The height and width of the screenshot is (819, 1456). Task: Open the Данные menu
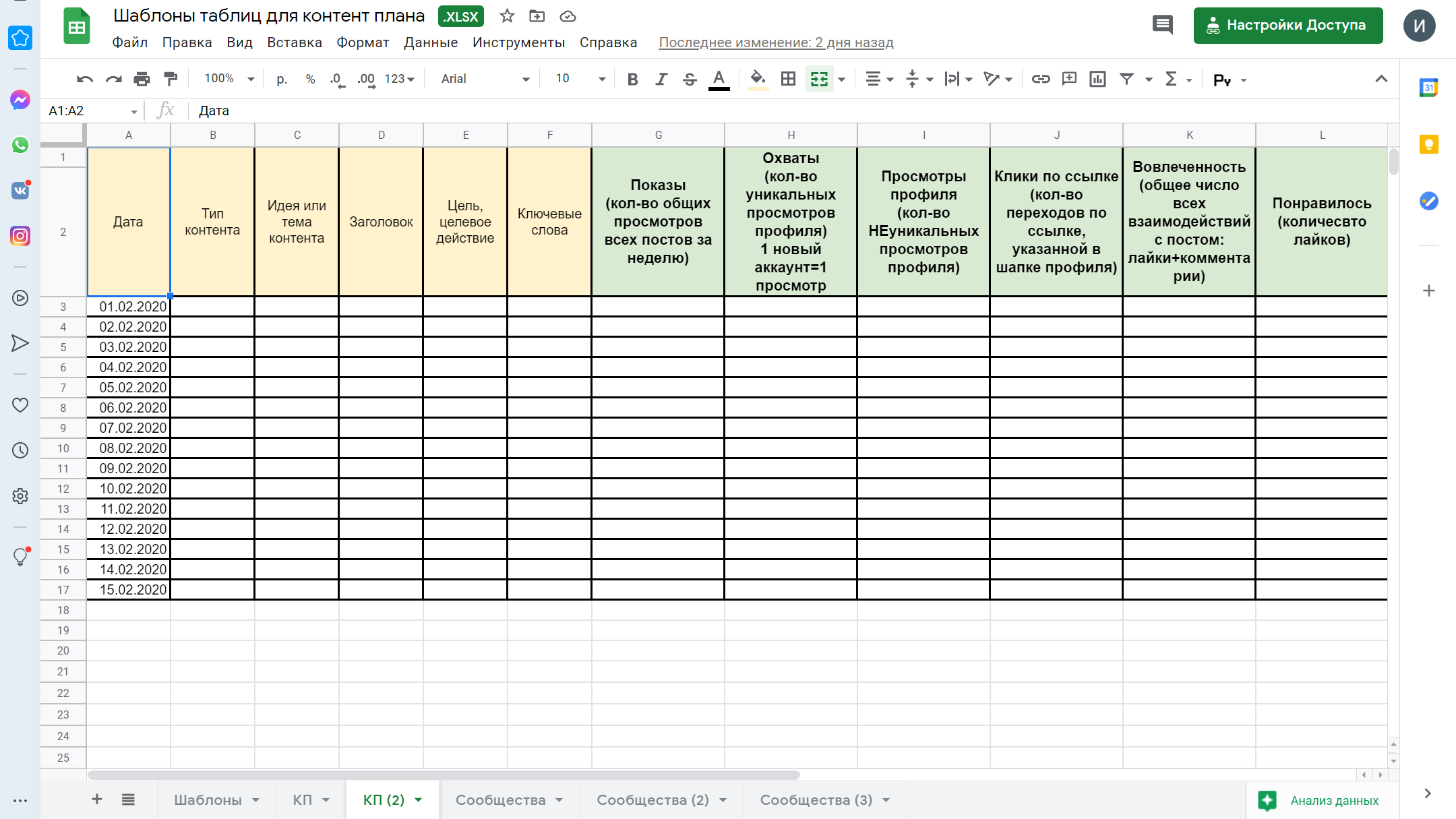pos(431,42)
